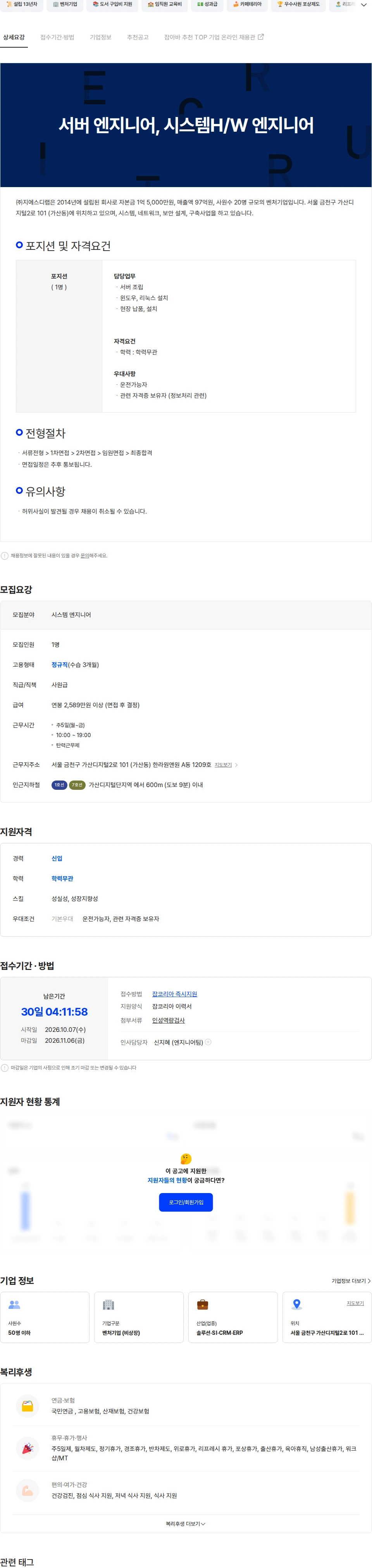Viewport: 372px width, 1568px height.
Task: Click the building icon in 기업구분 card
Action: [108, 1305]
